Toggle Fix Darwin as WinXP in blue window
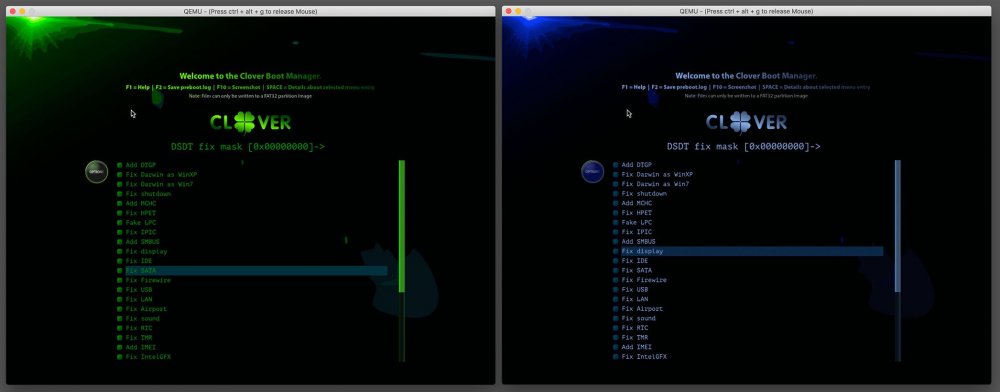The width and height of the screenshot is (1000, 392). tap(615, 175)
